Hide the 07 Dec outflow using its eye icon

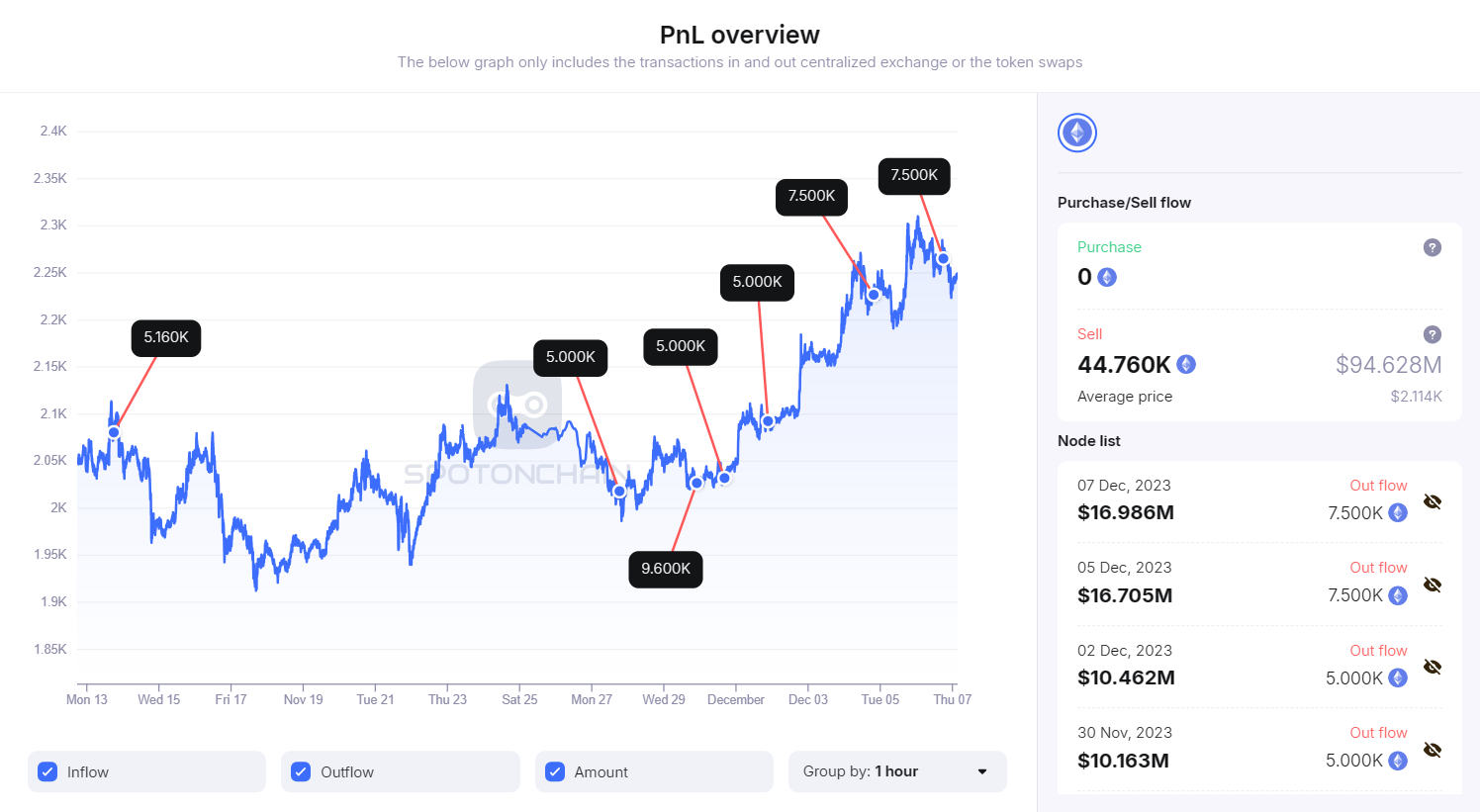(1433, 501)
